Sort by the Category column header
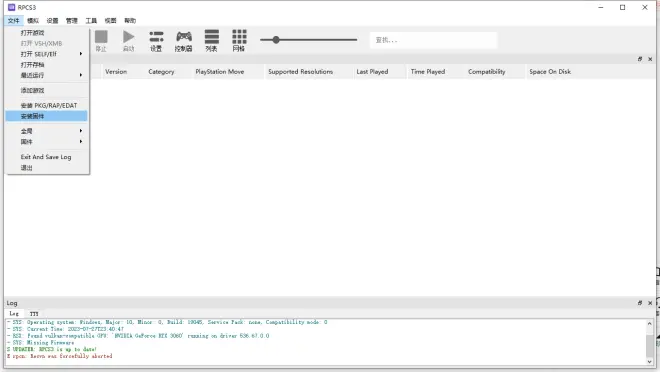 [x=161, y=72]
